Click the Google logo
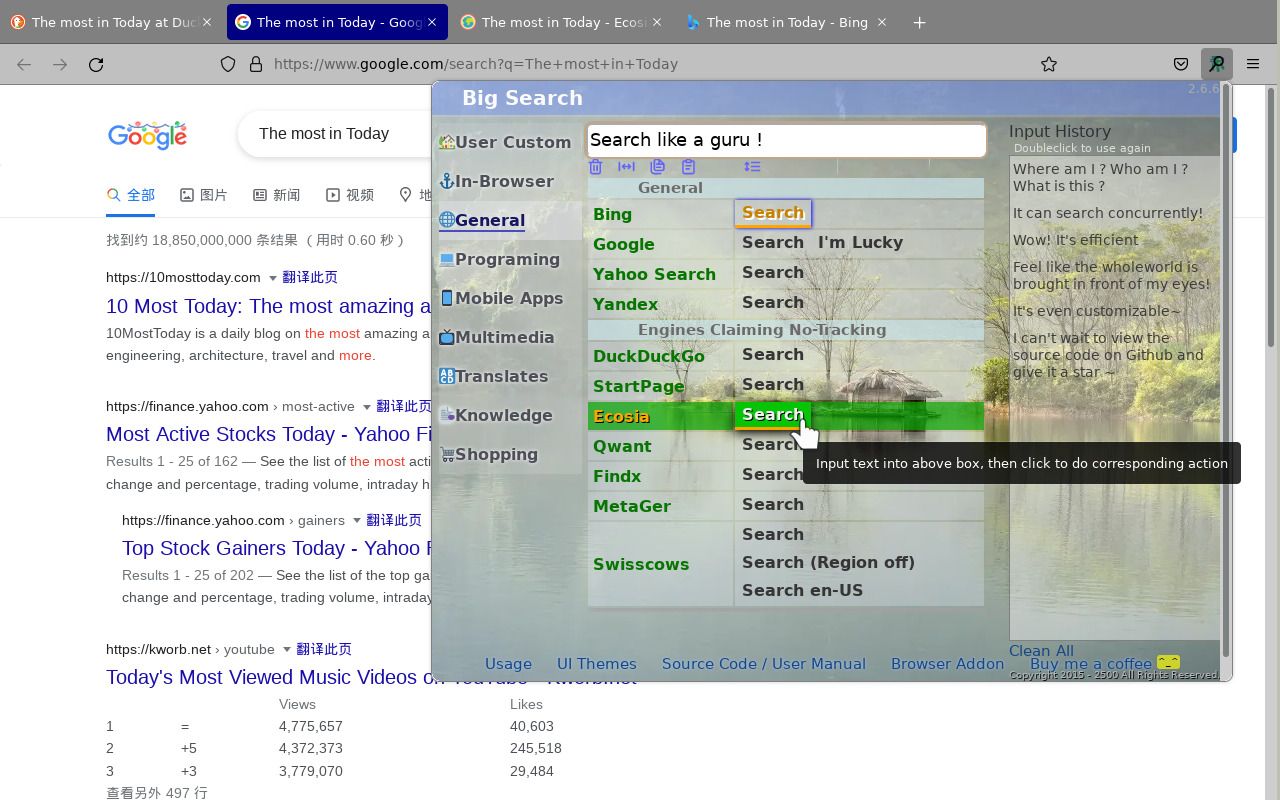This screenshot has width=1280, height=800. (x=147, y=135)
